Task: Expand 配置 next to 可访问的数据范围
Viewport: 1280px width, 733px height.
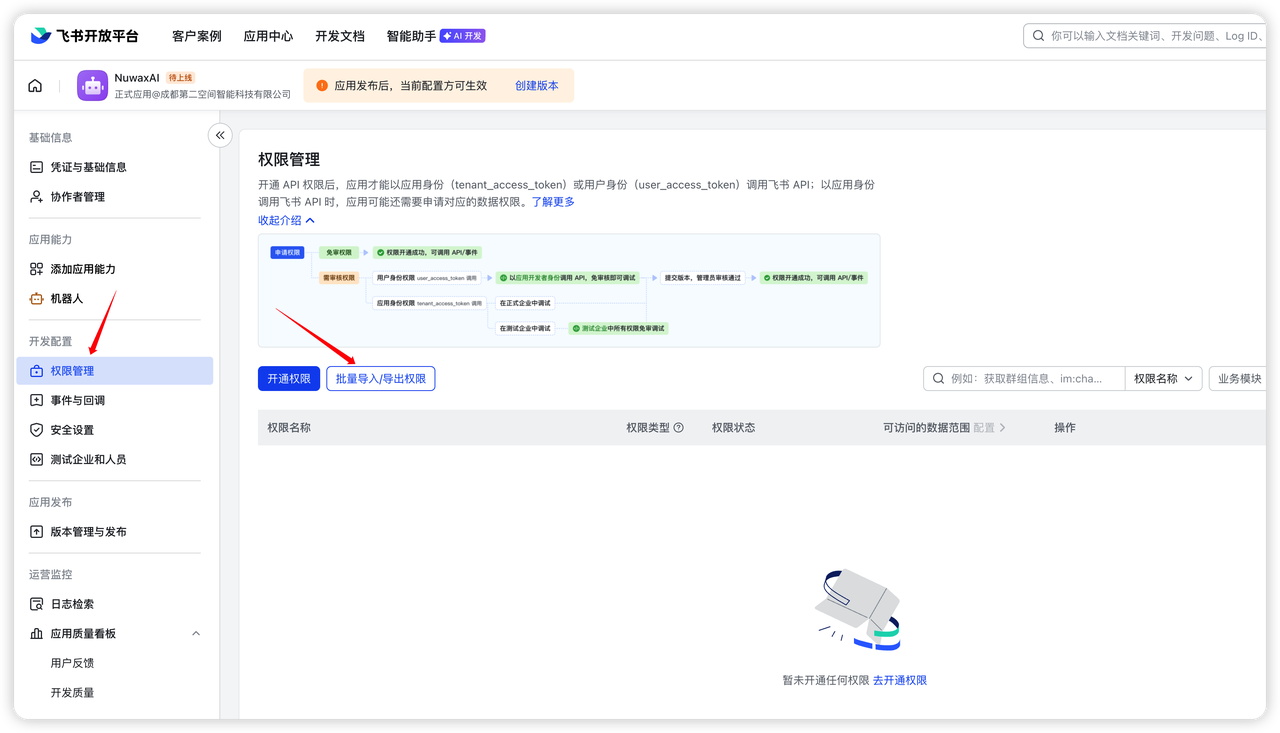Action: pyautogui.click(x=990, y=428)
